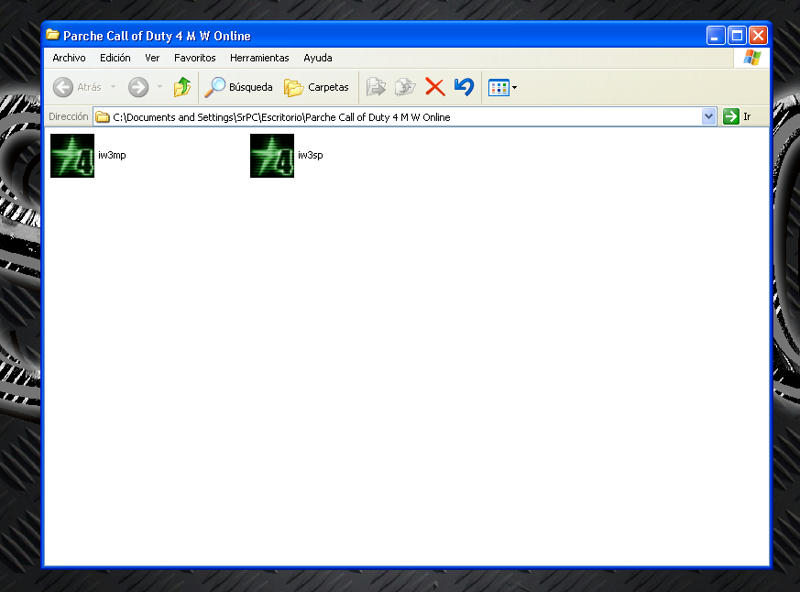This screenshot has height=592, width=800.
Task: Minimize the Parche Call of Duty window
Action: point(715,36)
